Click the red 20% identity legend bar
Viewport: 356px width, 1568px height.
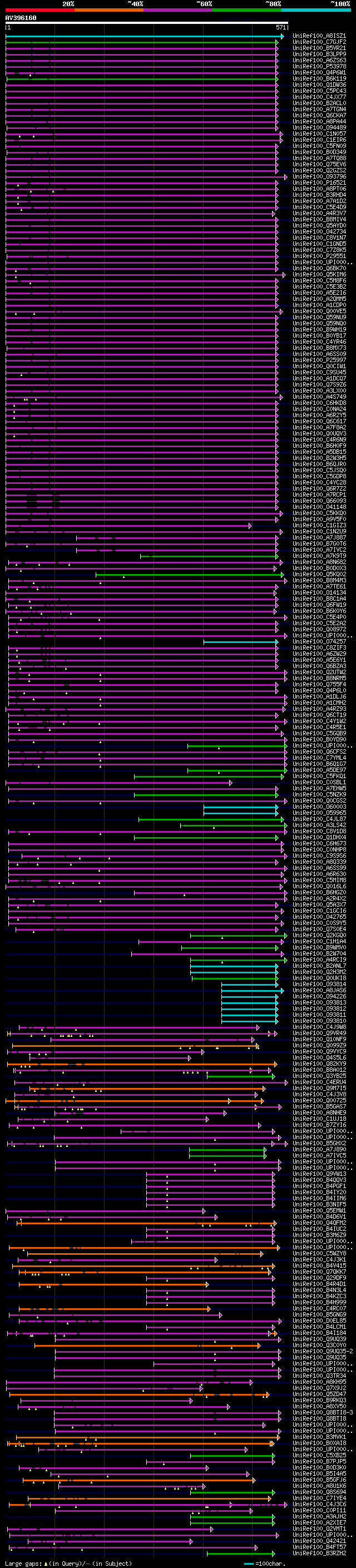point(39,10)
